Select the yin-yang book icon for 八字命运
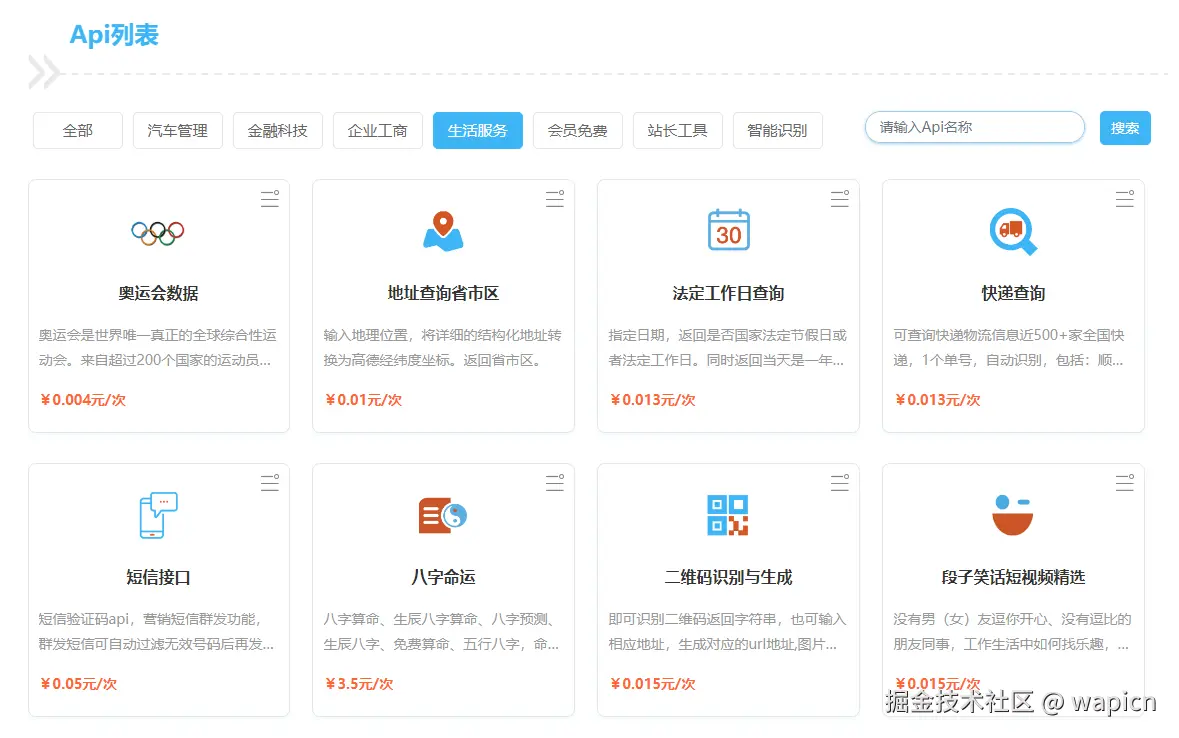1179x738 pixels. point(442,514)
